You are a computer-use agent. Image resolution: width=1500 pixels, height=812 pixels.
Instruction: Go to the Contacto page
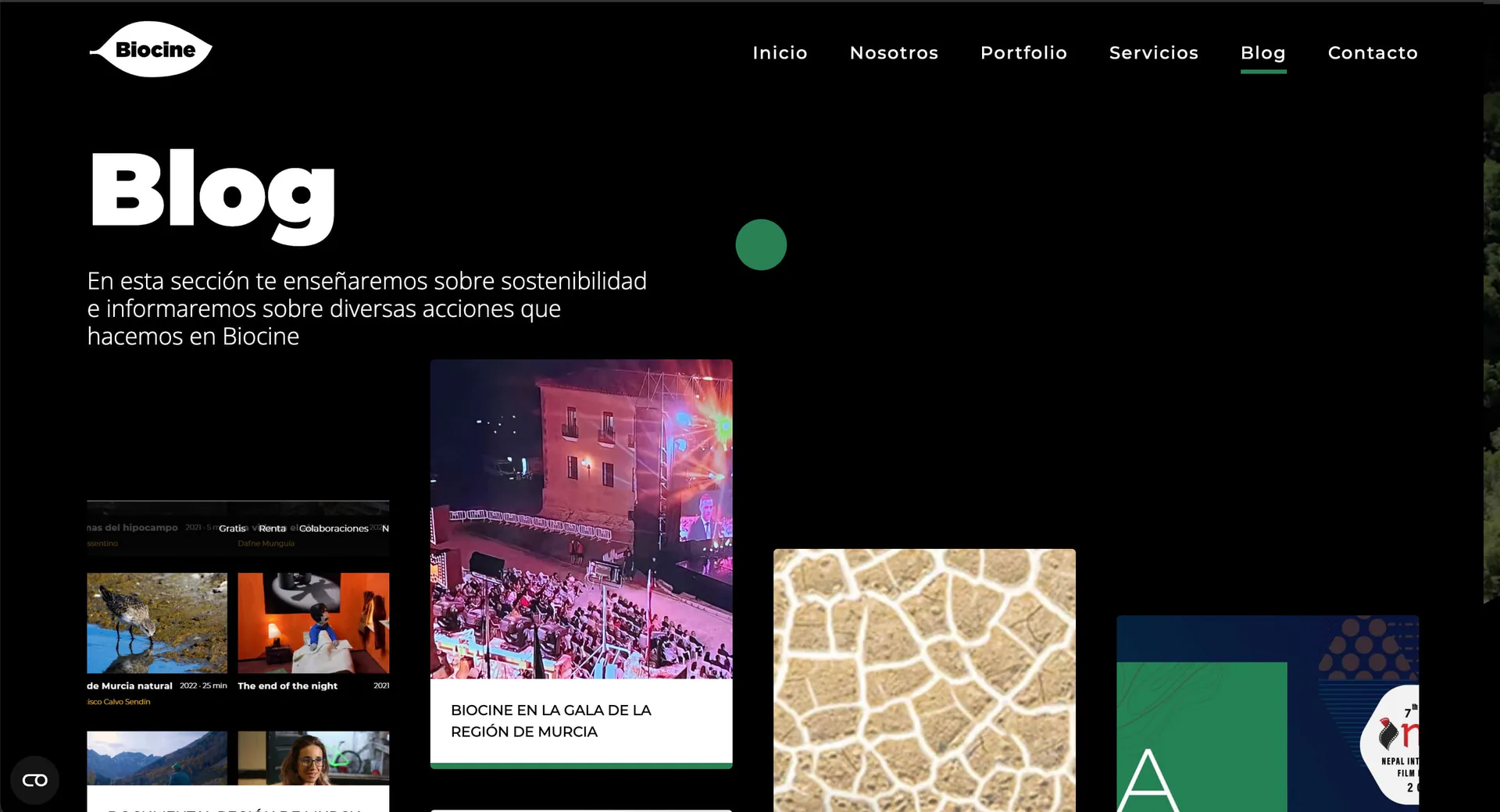[1373, 53]
